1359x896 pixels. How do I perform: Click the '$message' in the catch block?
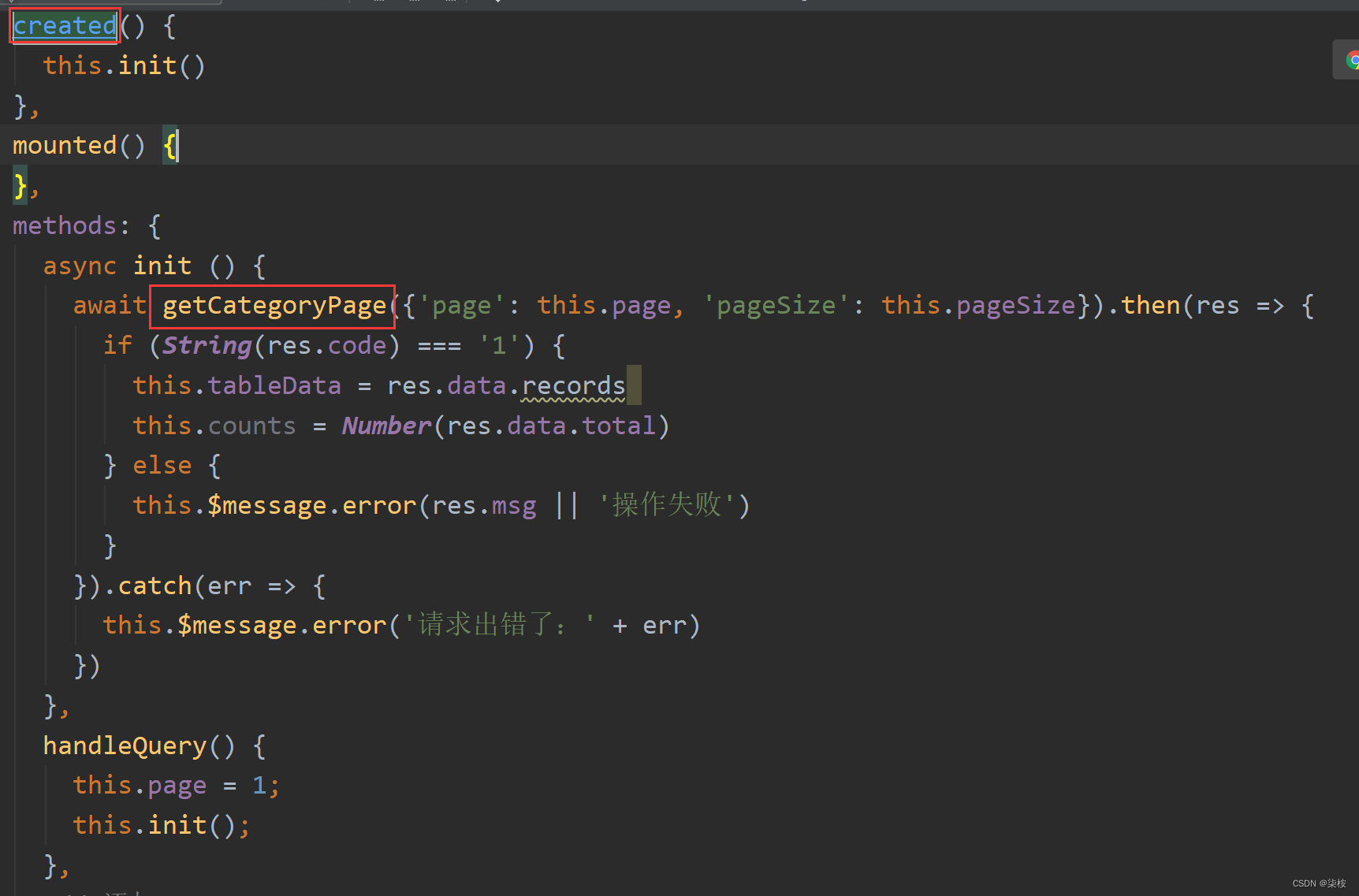(236, 626)
